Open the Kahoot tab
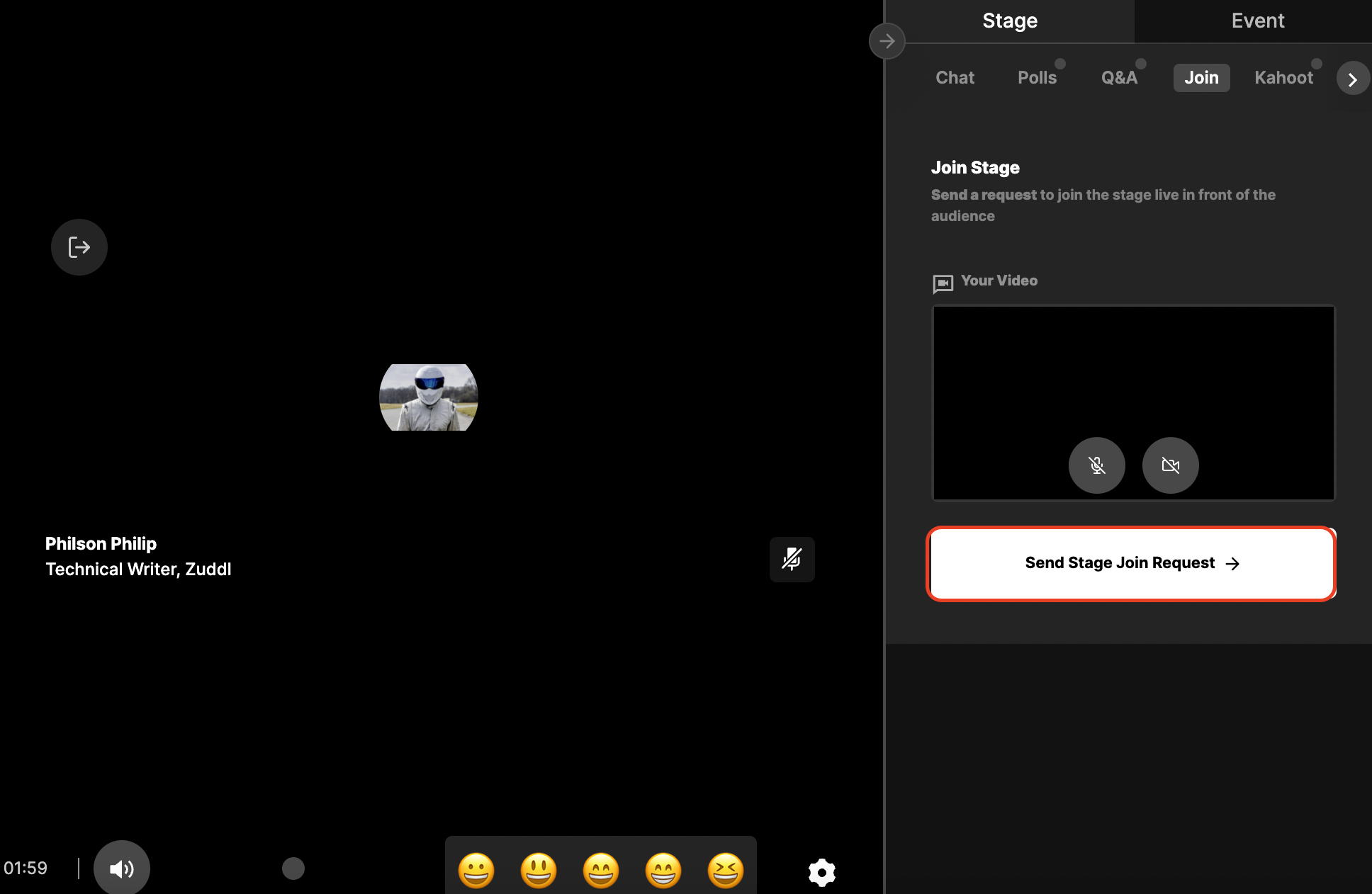 tap(1283, 78)
